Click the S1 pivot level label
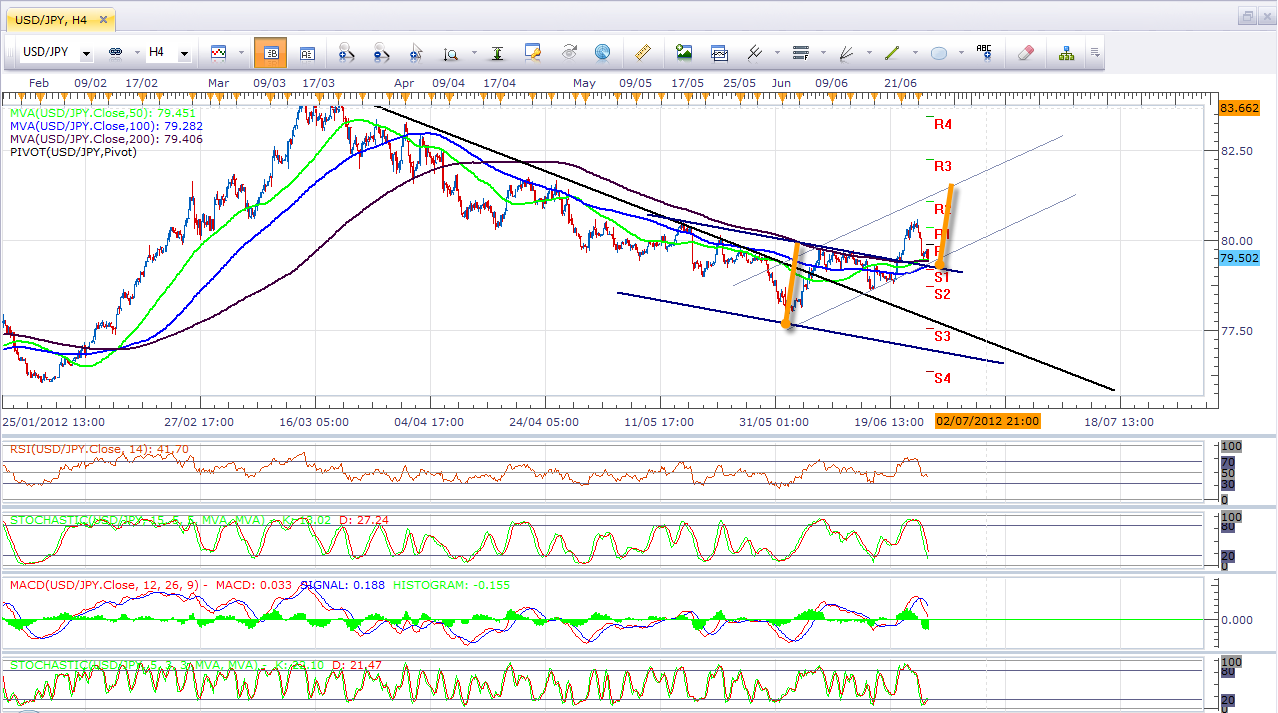The width and height of the screenshot is (1278, 713). pos(942,276)
